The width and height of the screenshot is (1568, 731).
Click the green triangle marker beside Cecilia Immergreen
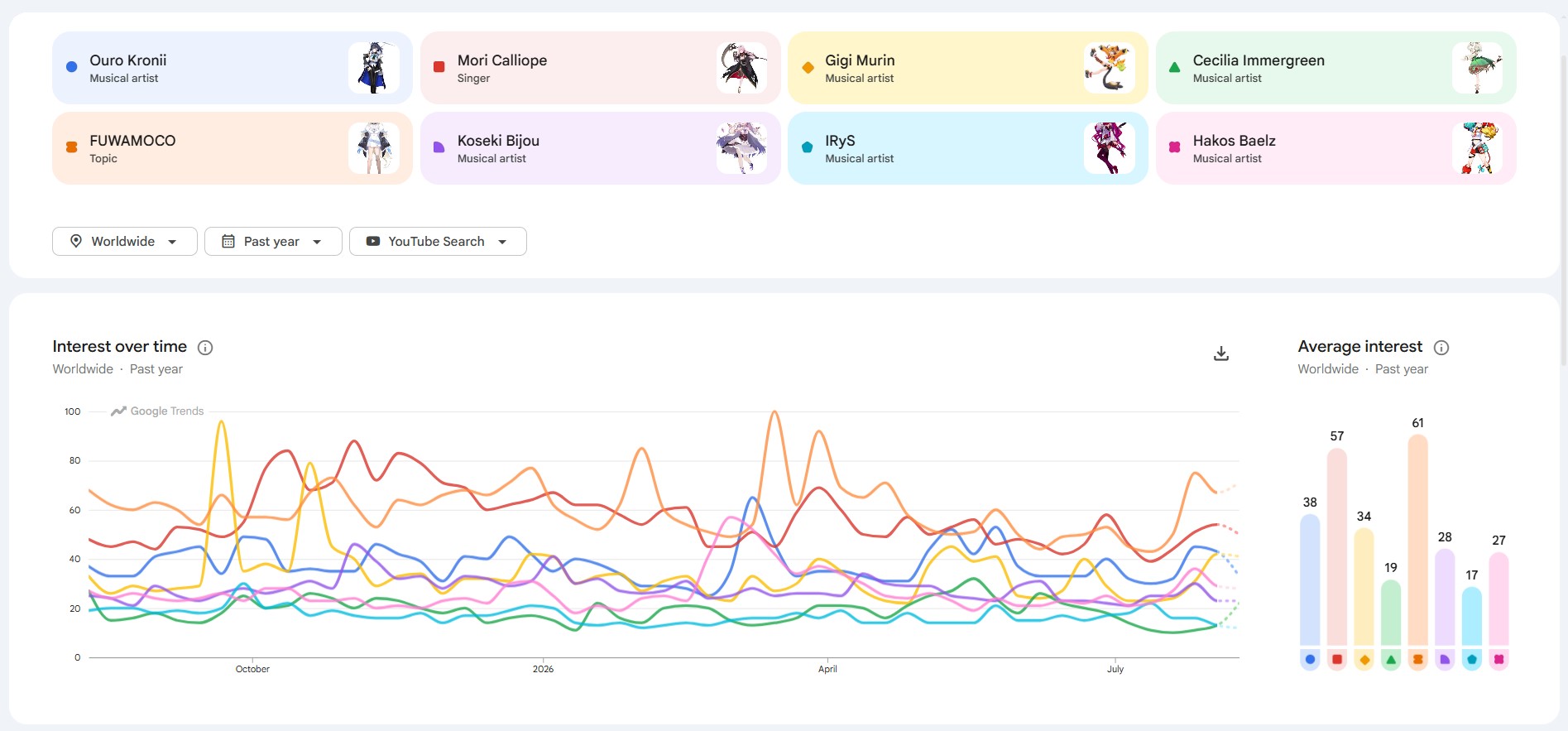(x=1175, y=67)
